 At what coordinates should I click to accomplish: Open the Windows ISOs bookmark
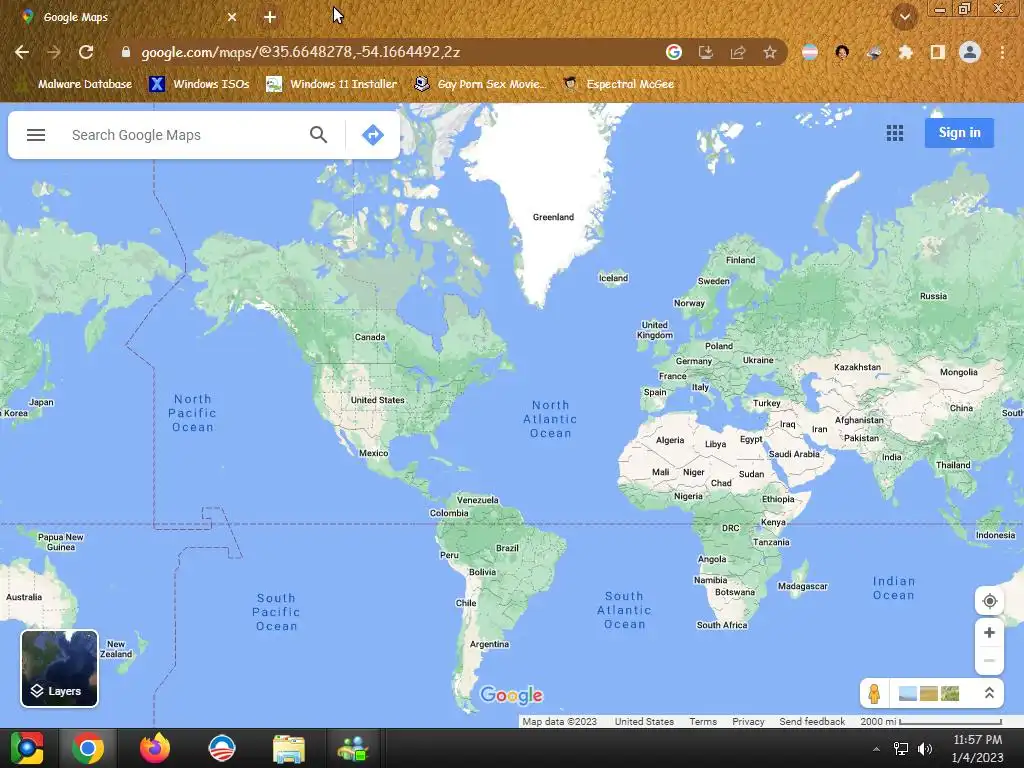(200, 84)
